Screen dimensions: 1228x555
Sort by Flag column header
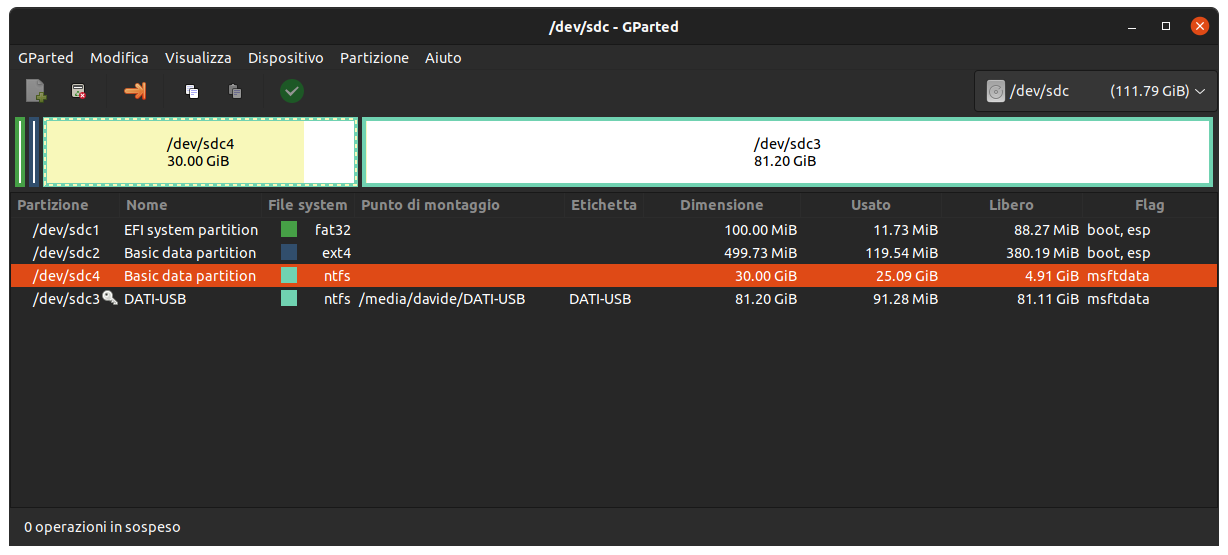click(1150, 205)
